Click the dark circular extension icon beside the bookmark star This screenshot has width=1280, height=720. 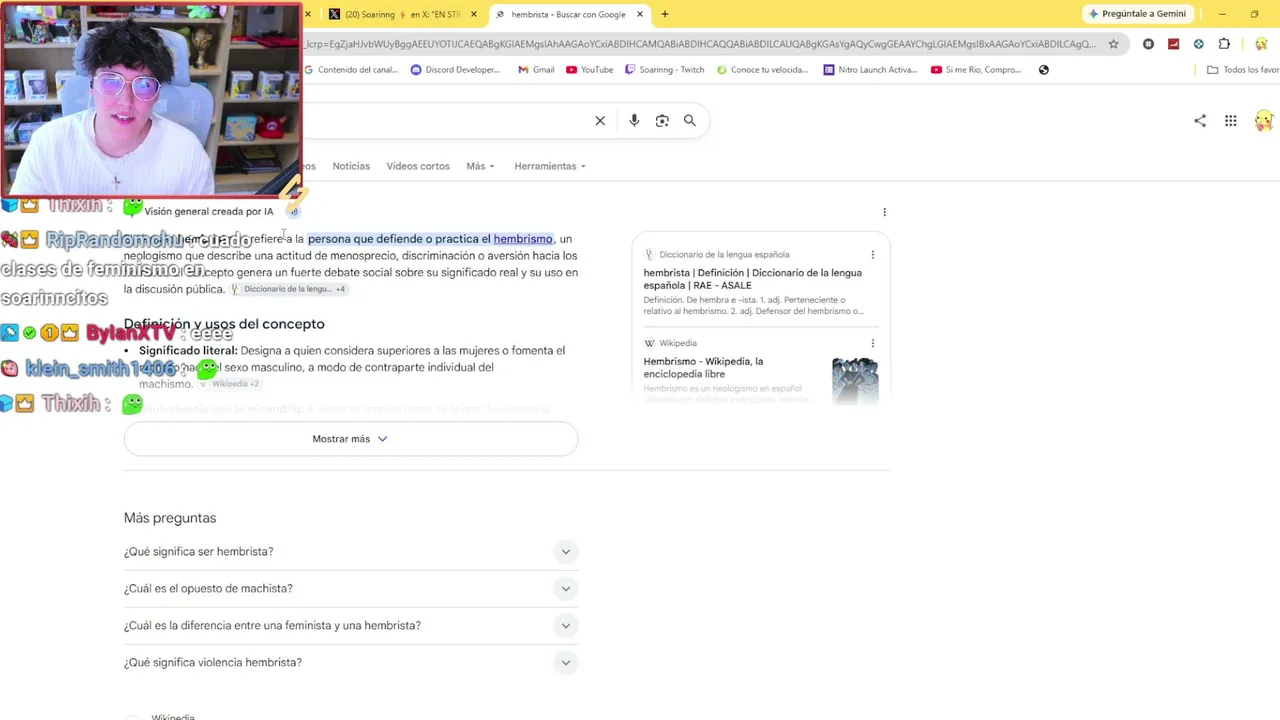1148,44
